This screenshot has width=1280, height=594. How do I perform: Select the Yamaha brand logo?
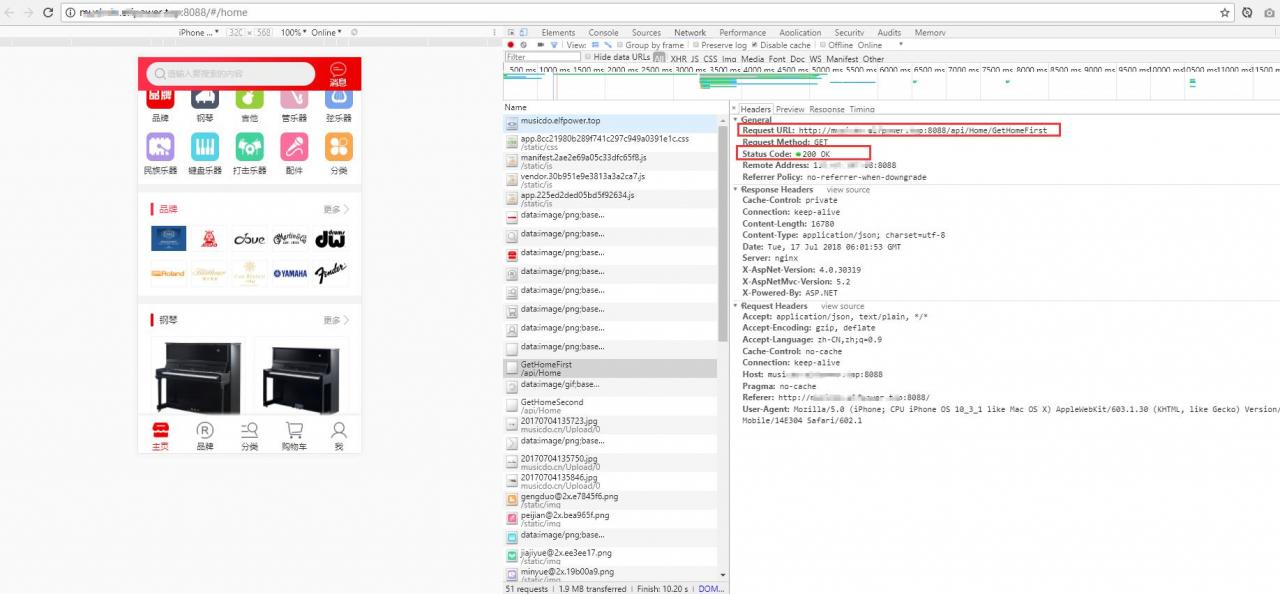[x=290, y=273]
